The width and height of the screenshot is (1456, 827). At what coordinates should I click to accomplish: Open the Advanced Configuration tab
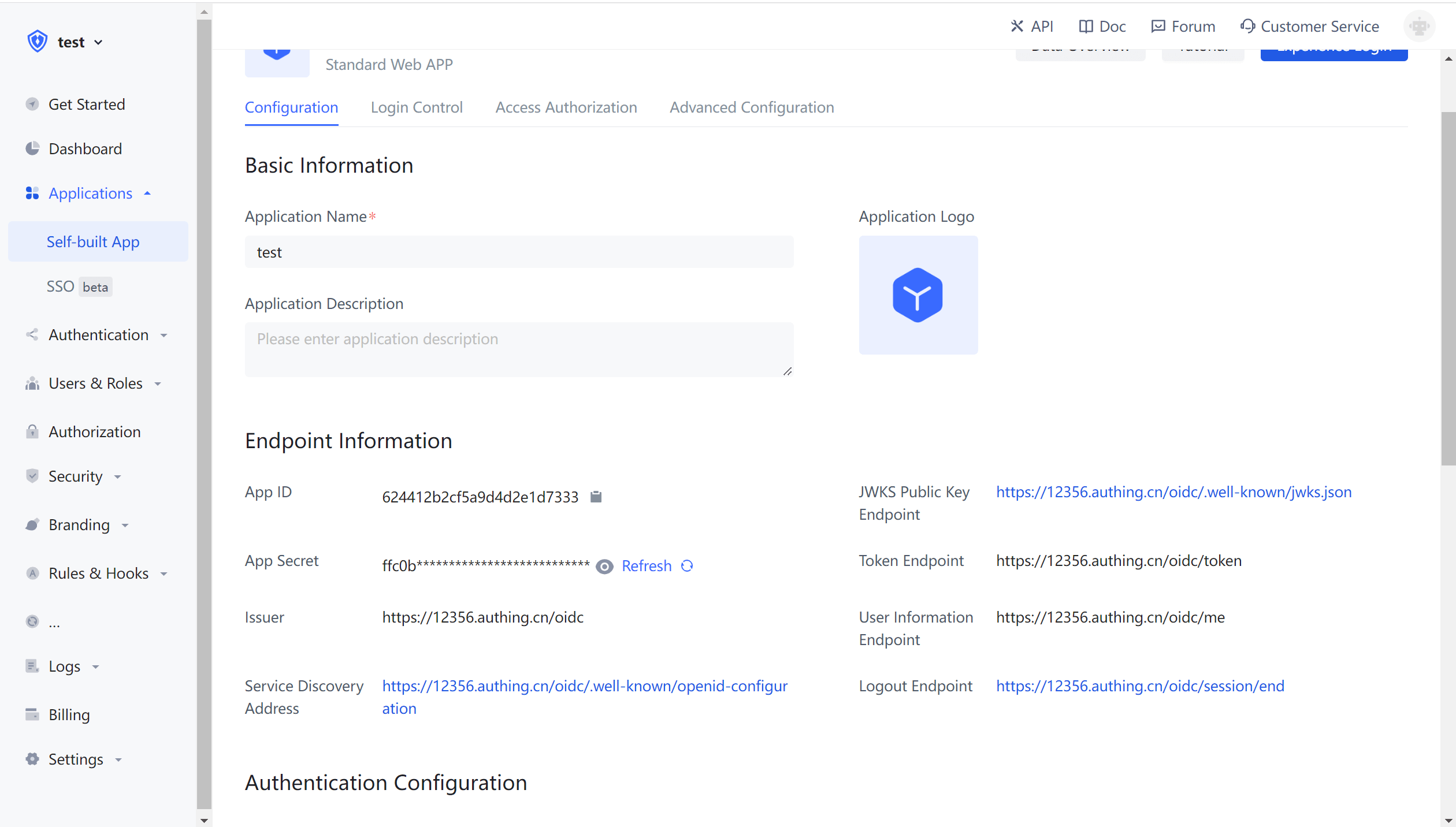click(752, 107)
